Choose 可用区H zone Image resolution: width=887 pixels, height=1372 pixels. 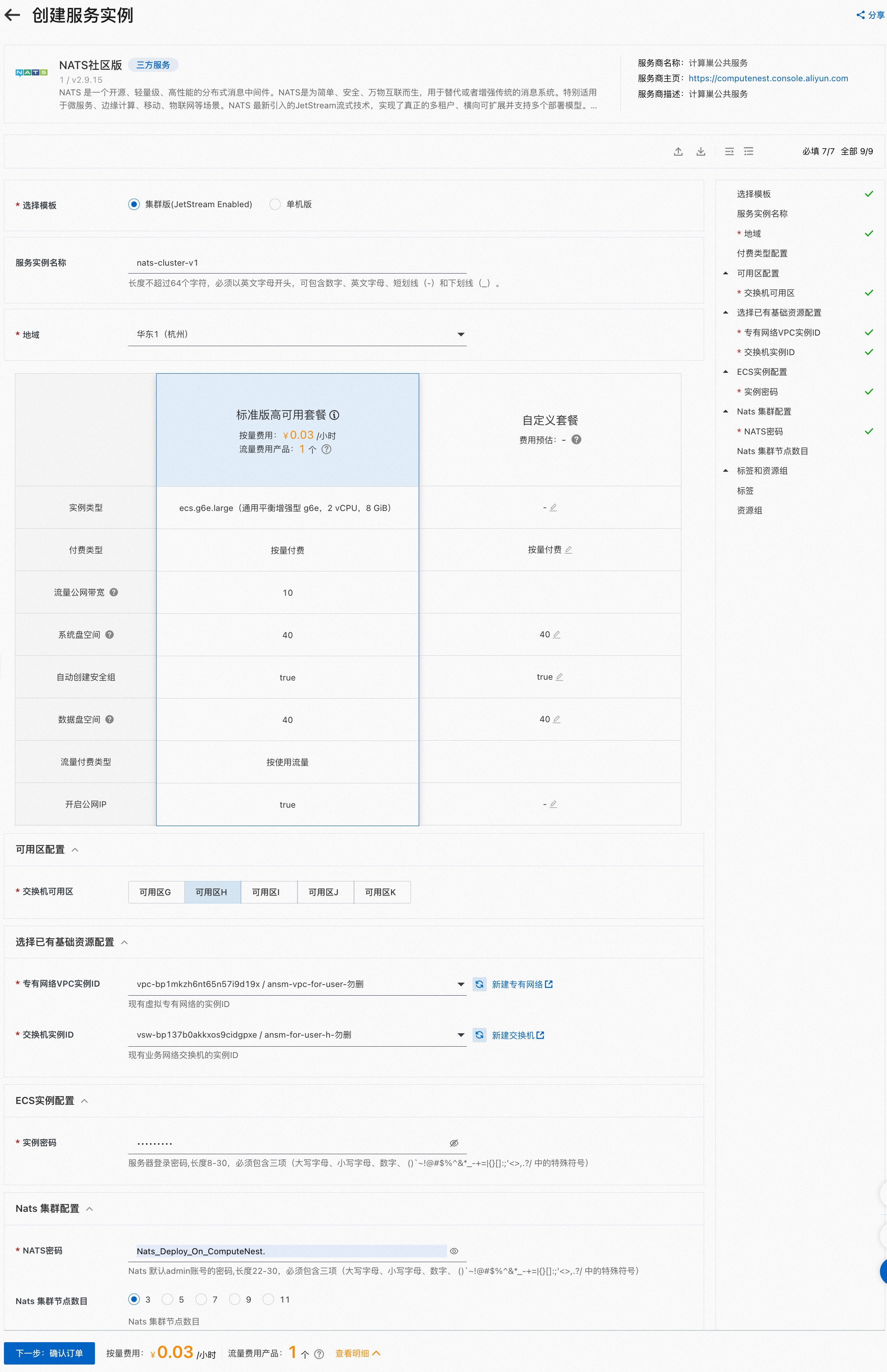click(212, 892)
